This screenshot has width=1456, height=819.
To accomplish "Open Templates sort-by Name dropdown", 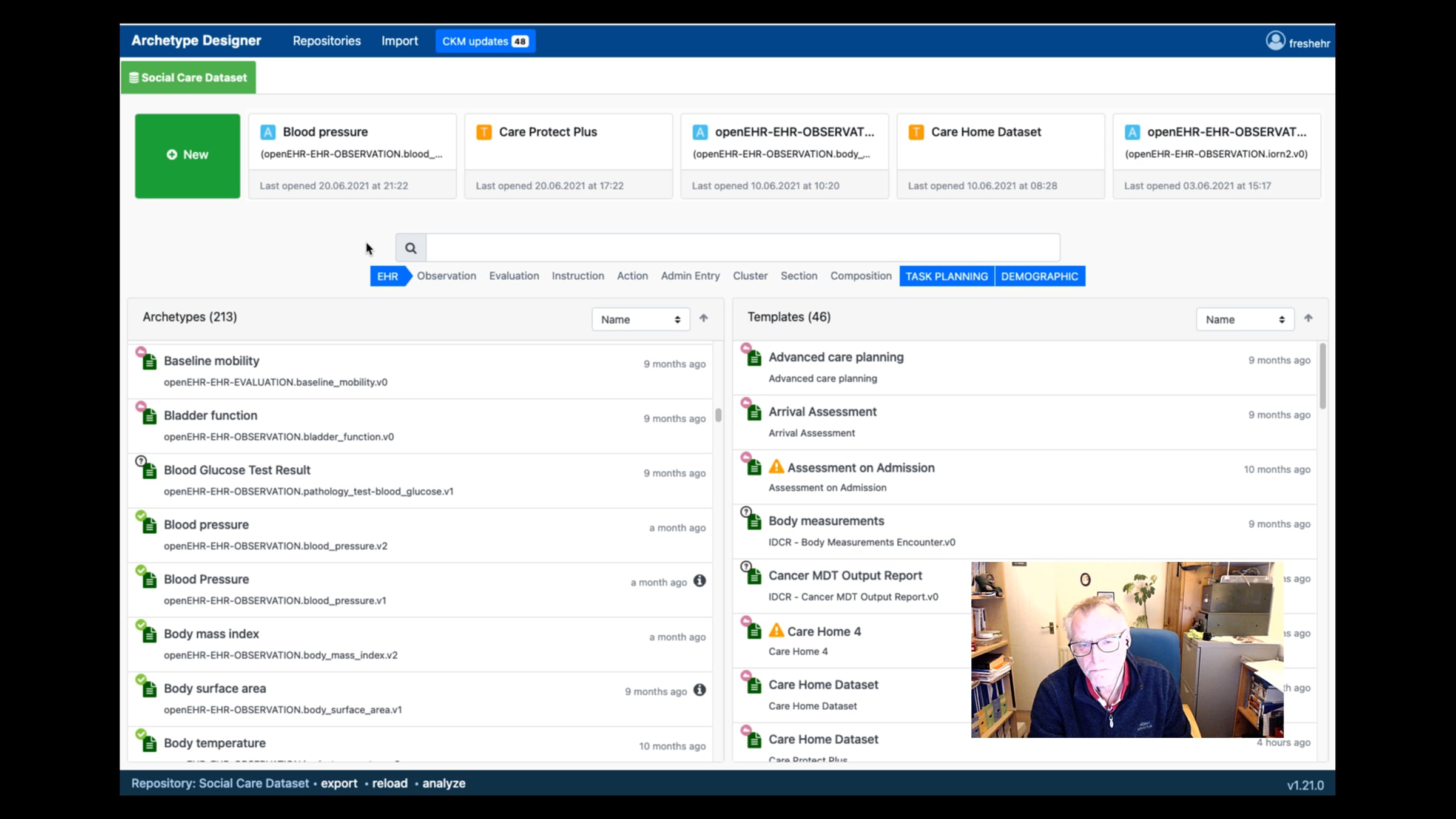I will (x=1245, y=320).
